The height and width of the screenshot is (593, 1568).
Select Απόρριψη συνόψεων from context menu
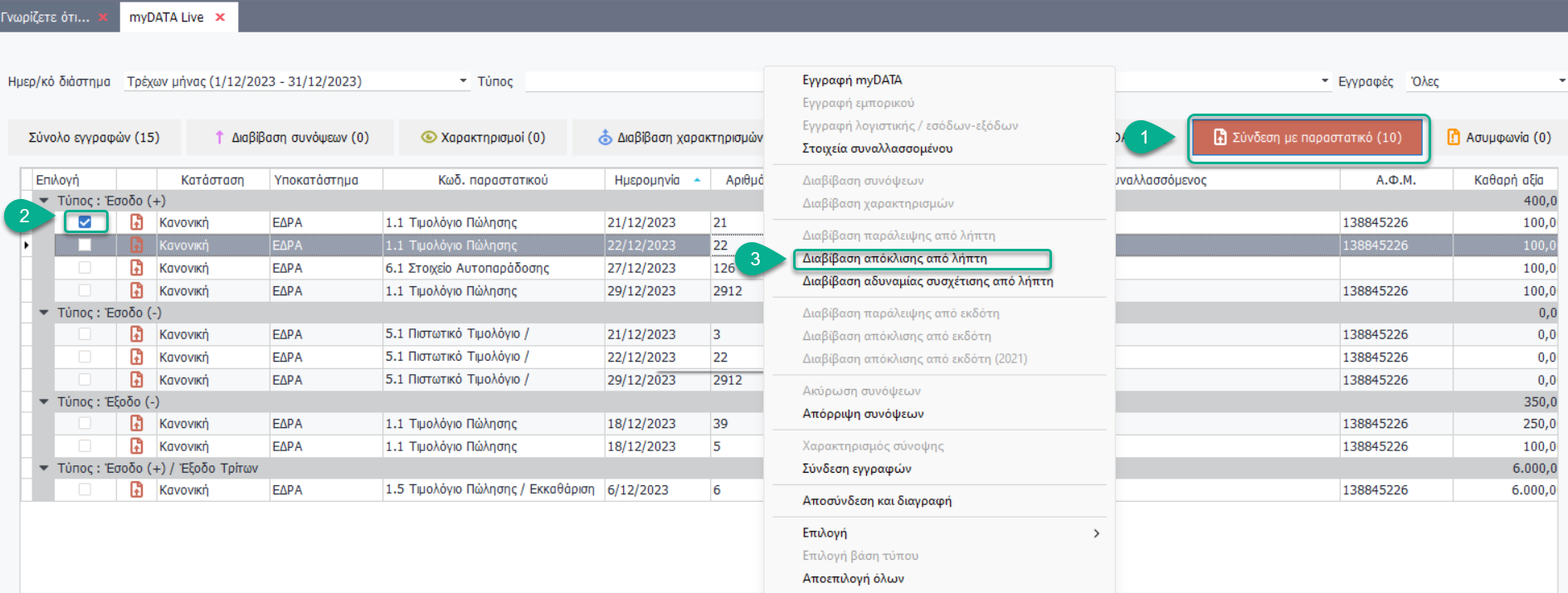coord(863,414)
